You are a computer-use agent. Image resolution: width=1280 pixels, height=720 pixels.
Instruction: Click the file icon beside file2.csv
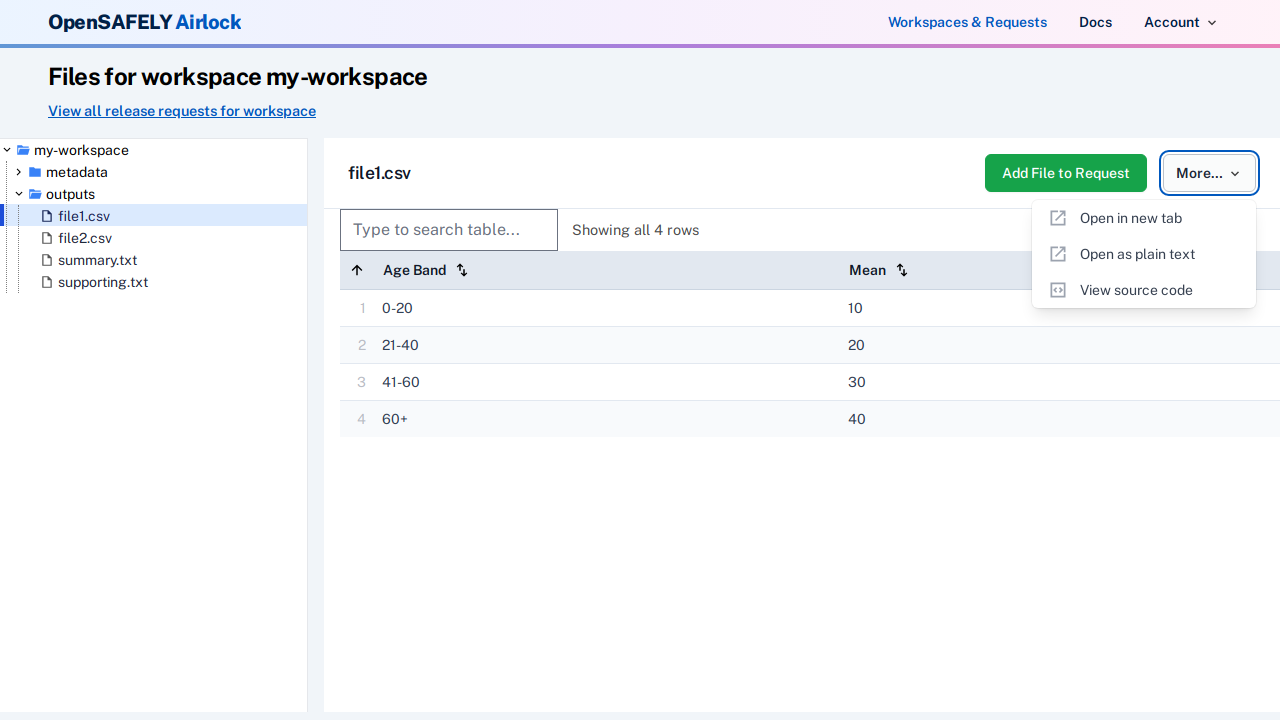click(x=46, y=238)
